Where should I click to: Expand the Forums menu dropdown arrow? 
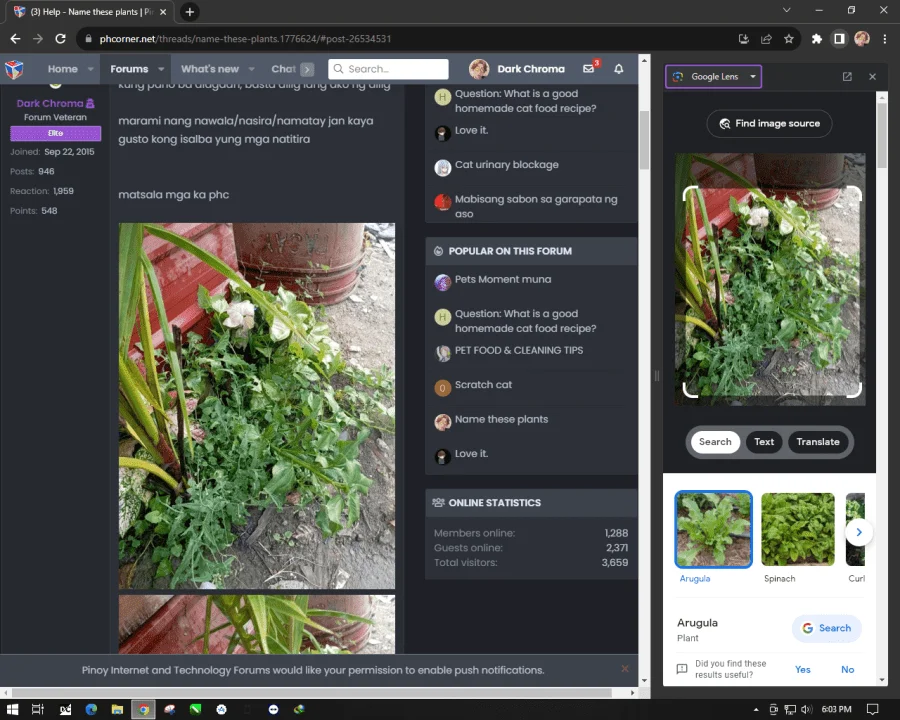pyautogui.click(x=161, y=69)
